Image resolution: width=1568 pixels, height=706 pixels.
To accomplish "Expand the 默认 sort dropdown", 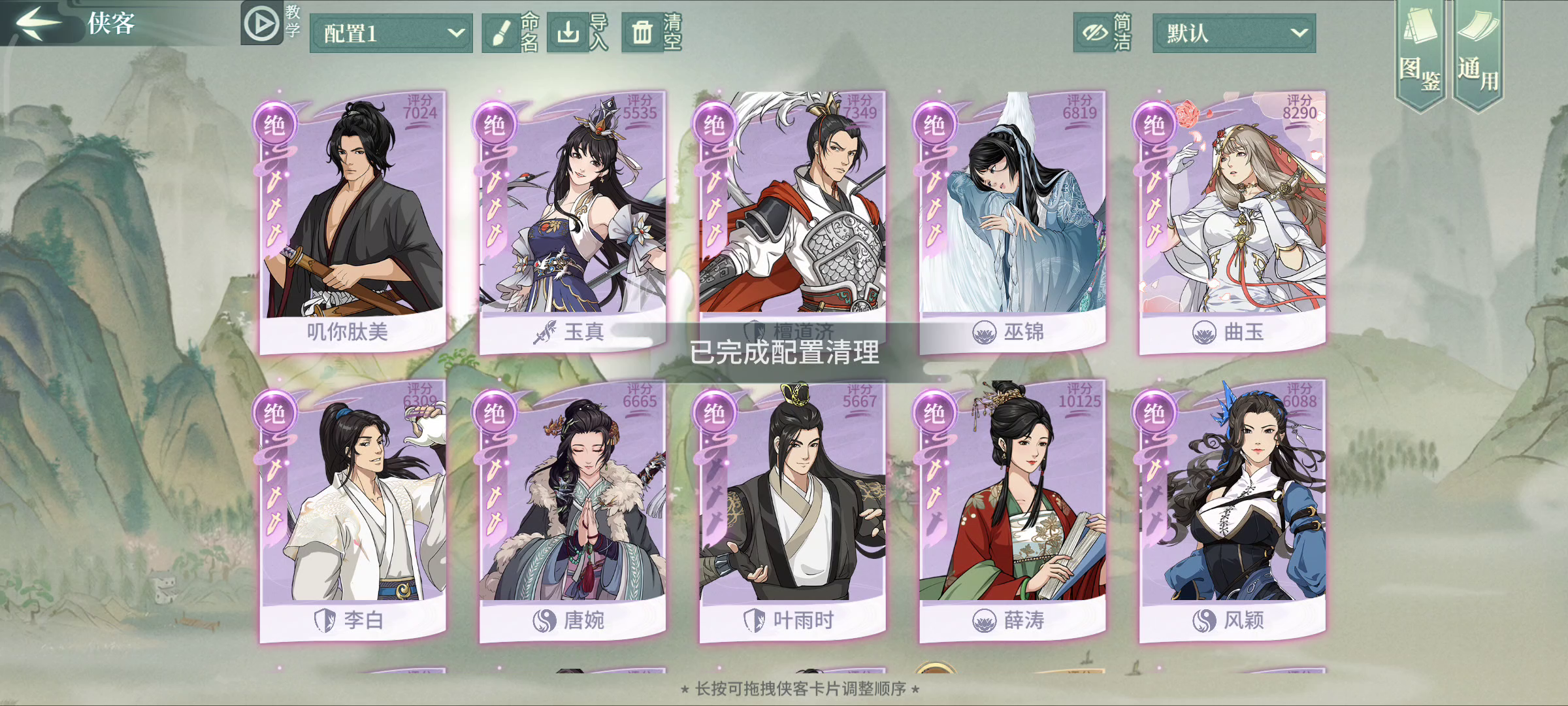I will pyautogui.click(x=1234, y=33).
